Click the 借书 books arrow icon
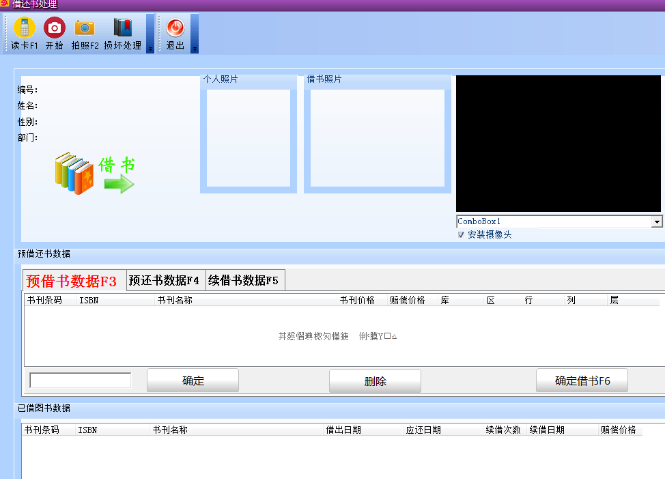This screenshot has height=479, width=665. point(94,173)
